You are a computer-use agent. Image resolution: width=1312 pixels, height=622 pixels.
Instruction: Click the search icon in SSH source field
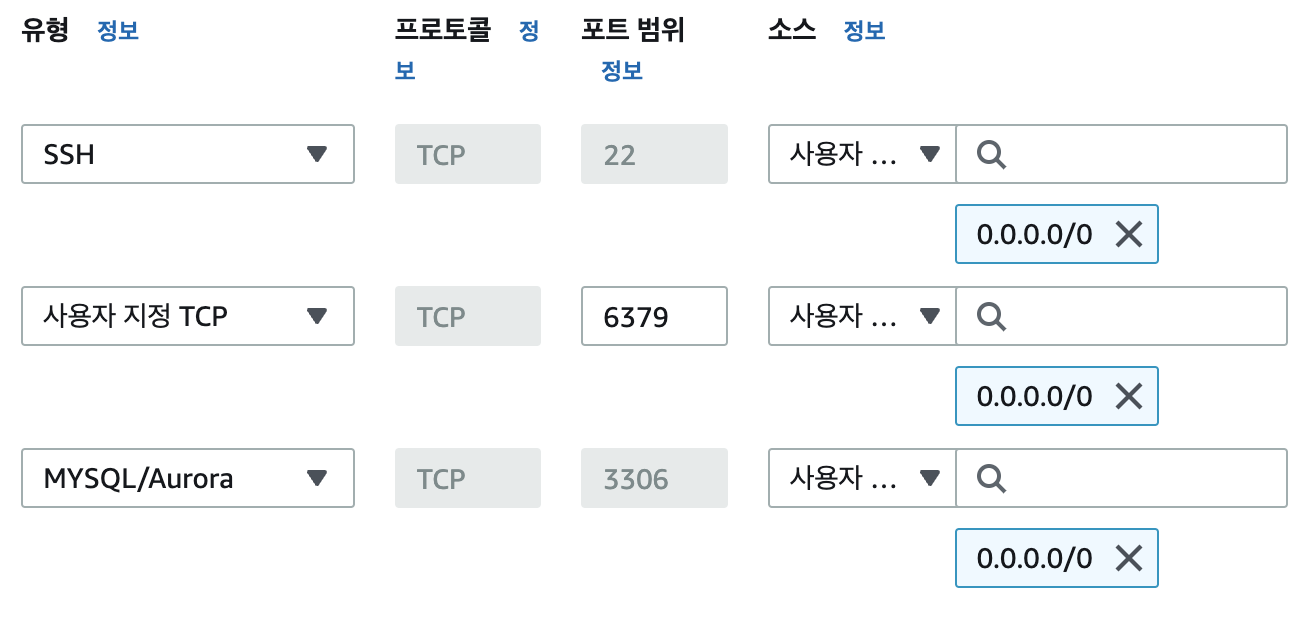pos(991,155)
